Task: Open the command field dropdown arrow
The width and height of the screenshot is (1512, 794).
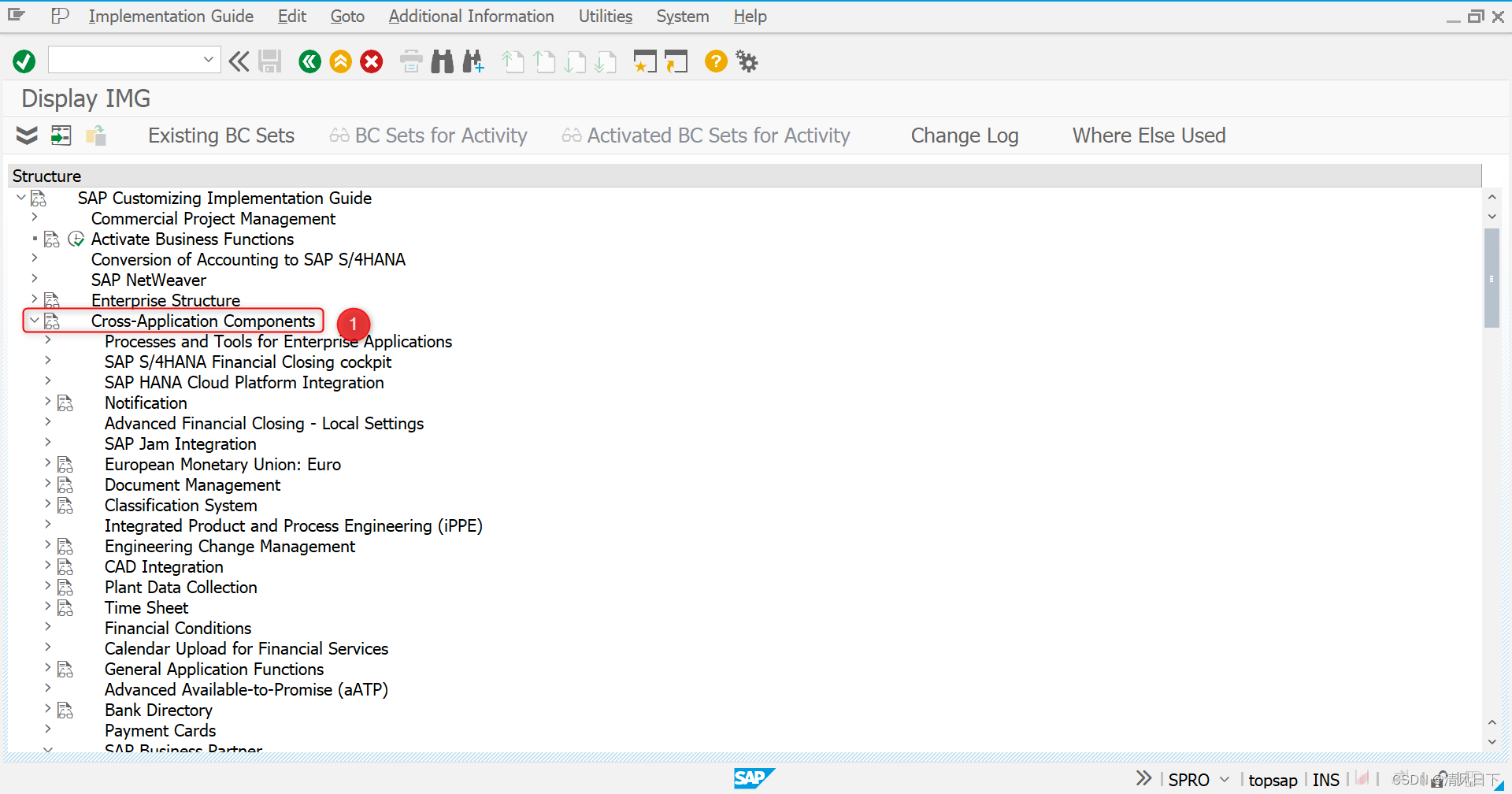Action: click(209, 59)
